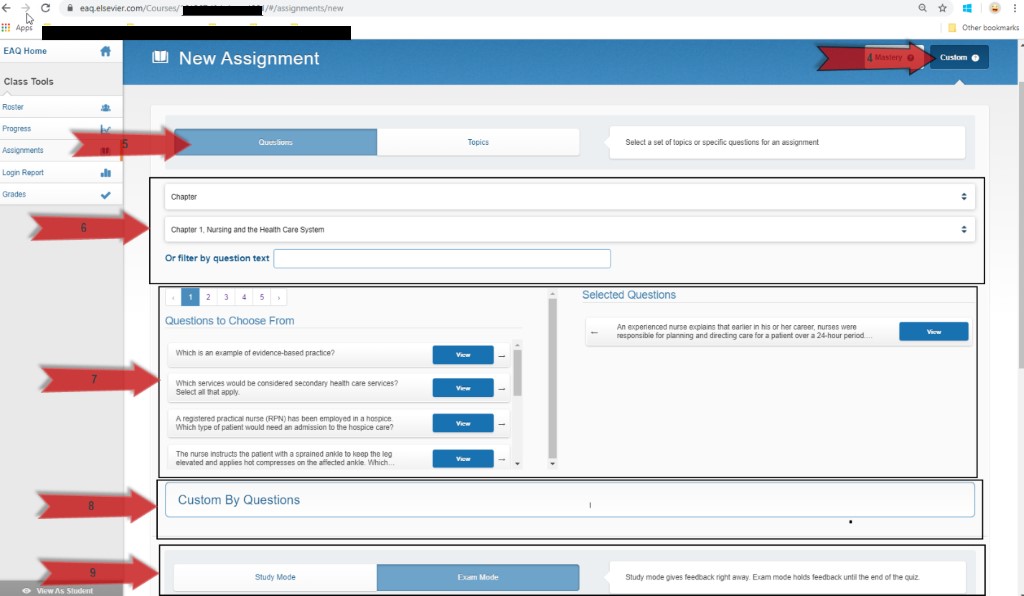Select the Questions tab
The height and width of the screenshot is (596, 1024).
276,142
